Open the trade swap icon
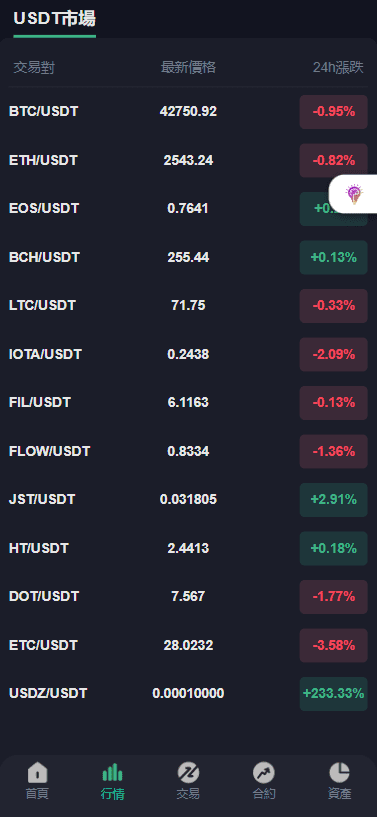Viewport: 377px width, 817px height. (x=188, y=772)
